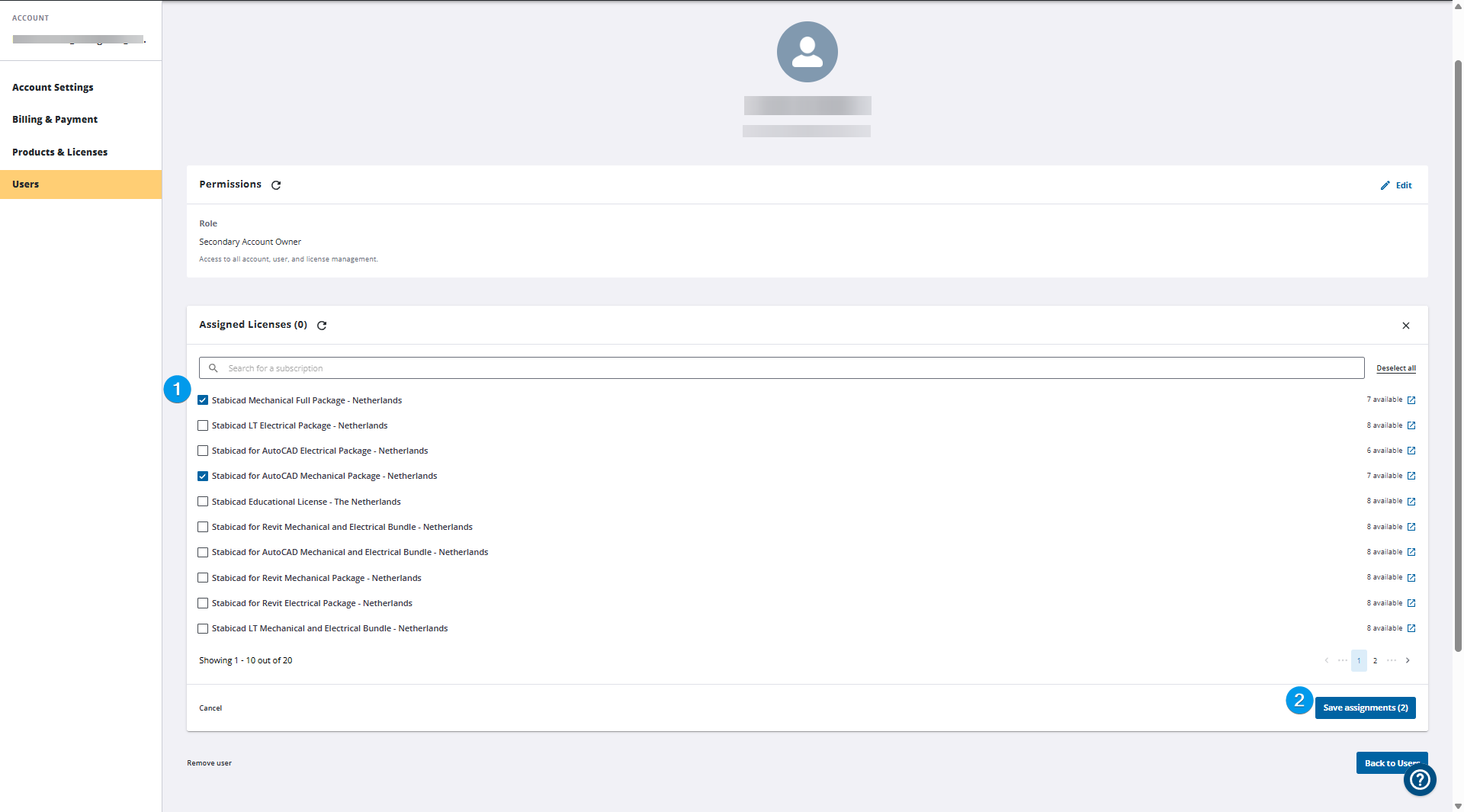The height and width of the screenshot is (812, 1464).
Task: Refresh the Permissions section
Action: pos(276,185)
